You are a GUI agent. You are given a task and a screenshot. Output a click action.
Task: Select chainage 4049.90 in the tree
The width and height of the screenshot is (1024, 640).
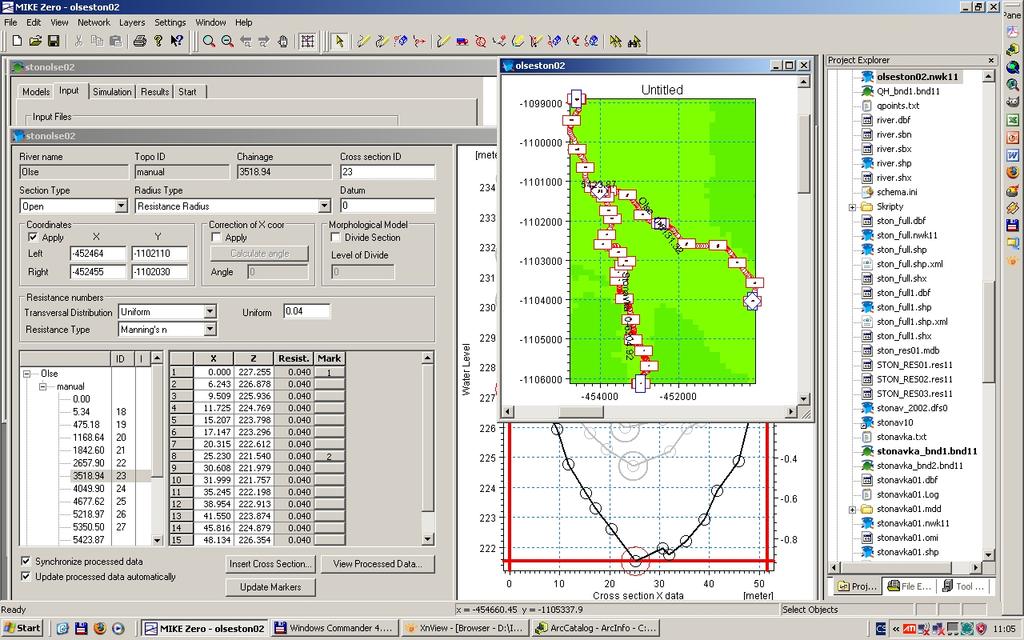(88, 488)
